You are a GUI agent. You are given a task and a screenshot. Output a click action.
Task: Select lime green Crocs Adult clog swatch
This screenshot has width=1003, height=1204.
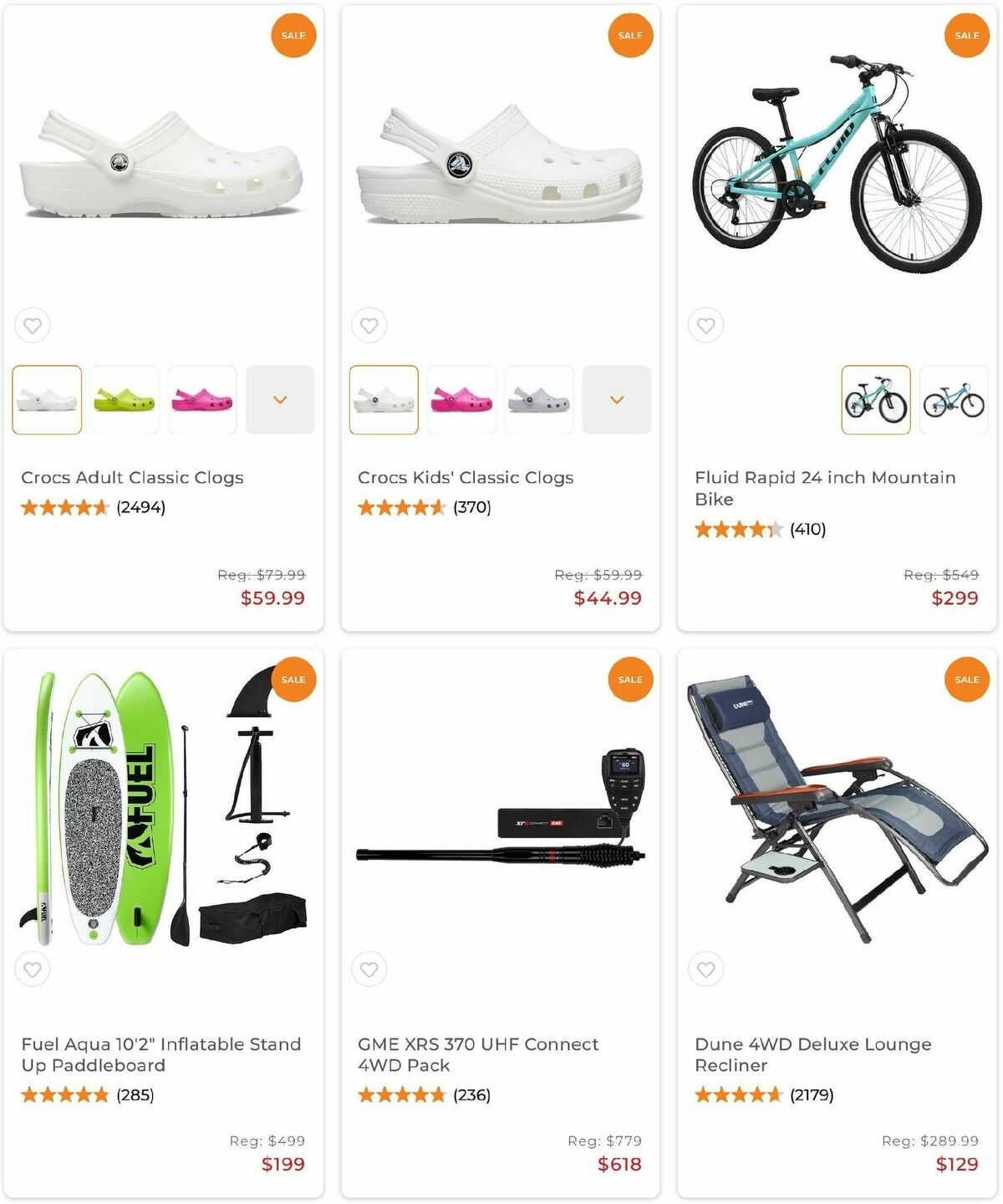click(125, 399)
